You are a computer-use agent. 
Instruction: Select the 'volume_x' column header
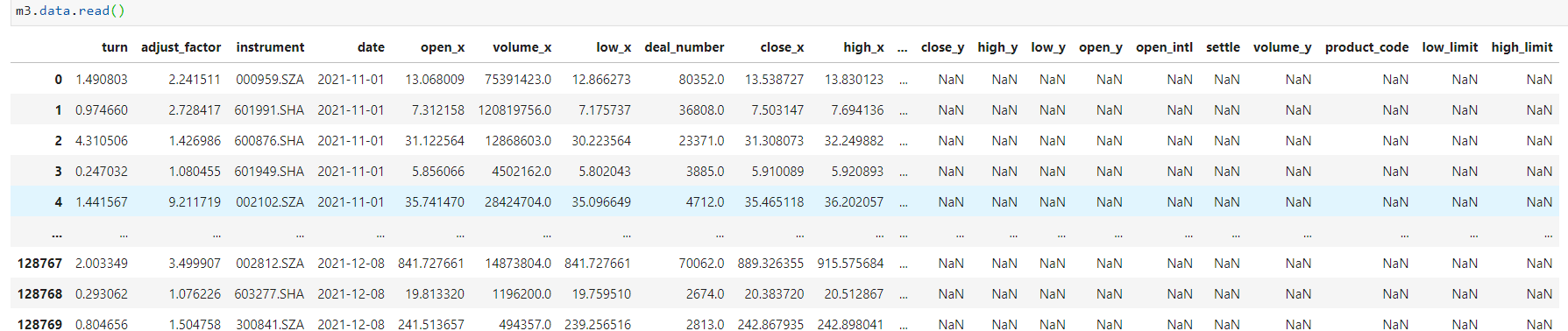(x=522, y=47)
